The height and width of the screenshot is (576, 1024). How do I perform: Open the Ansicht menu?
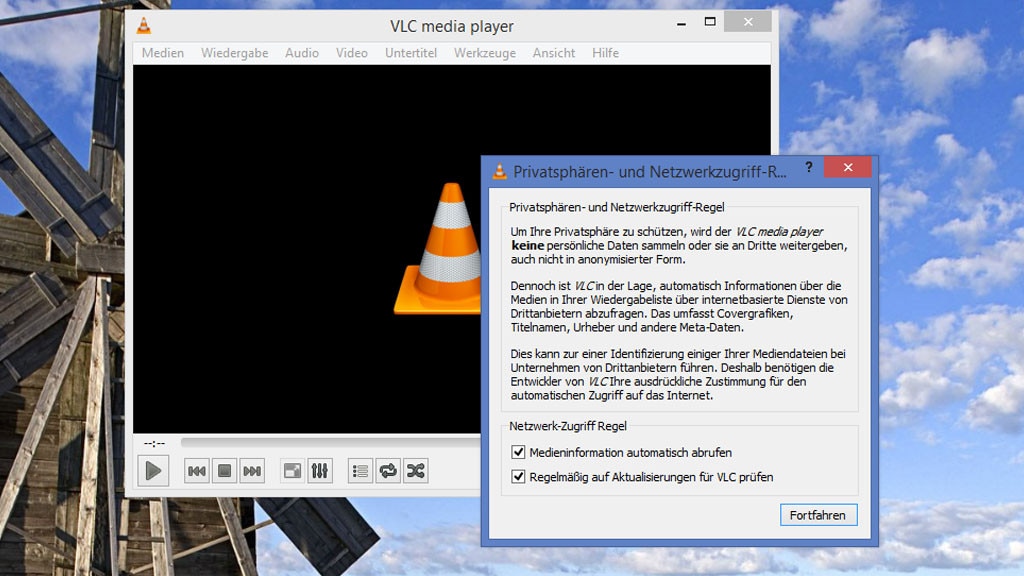[554, 53]
